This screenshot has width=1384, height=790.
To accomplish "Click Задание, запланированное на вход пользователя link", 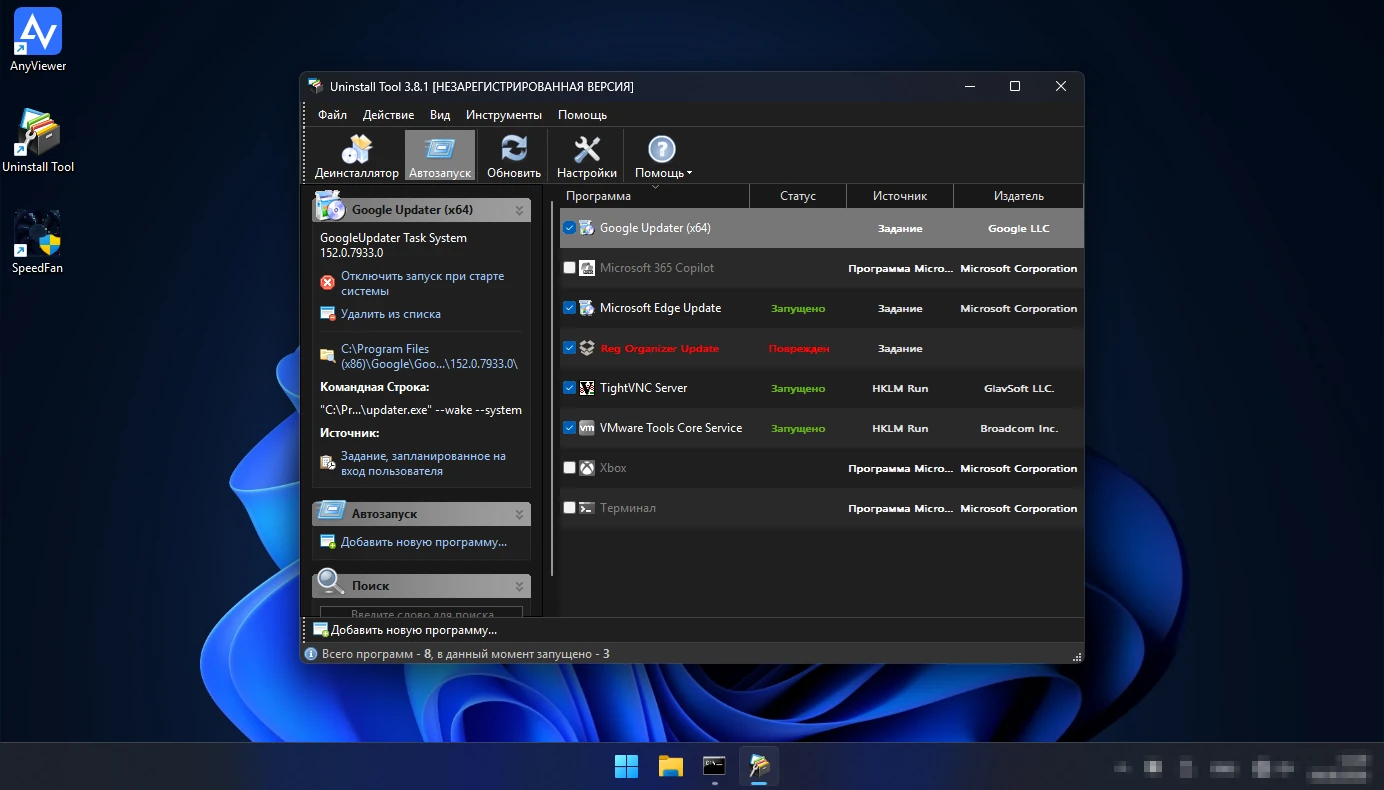I will click(x=423, y=463).
